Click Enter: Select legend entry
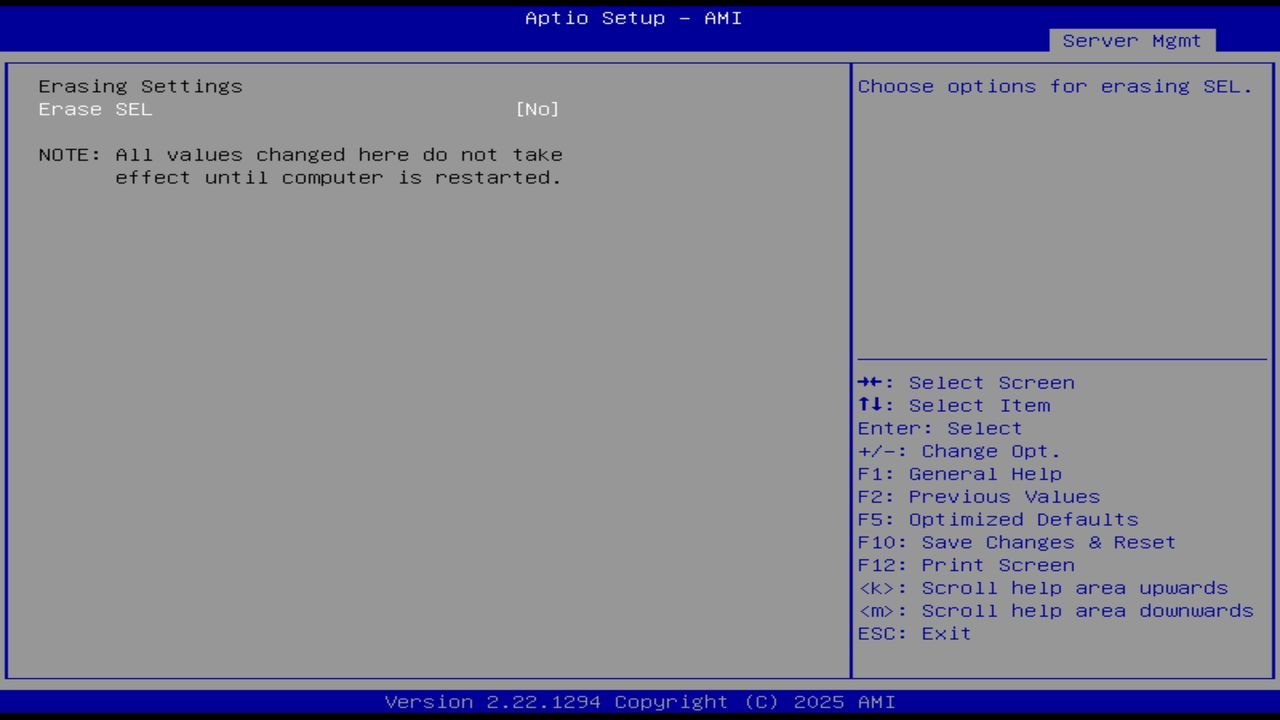This screenshot has width=1280, height=720. coord(939,428)
